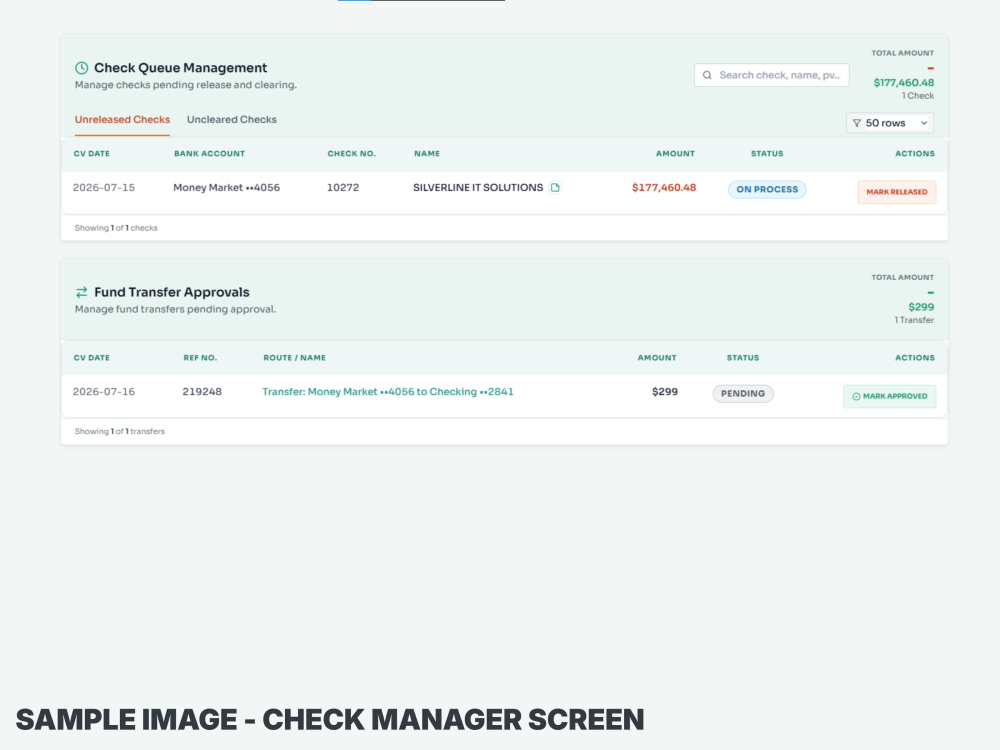Click the Mark Released button
1000x750 pixels.
[897, 192]
